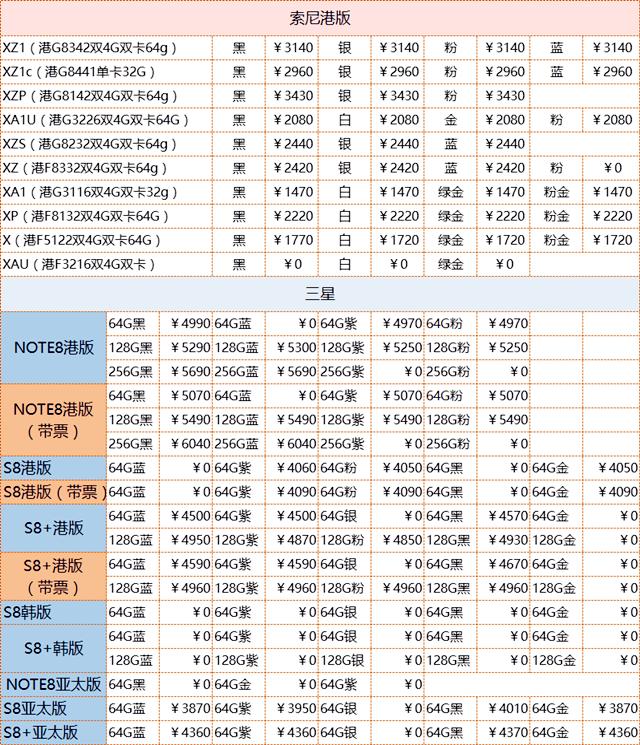Select the XA1（港G3116双4G双卡32g）model cell

[106, 192]
